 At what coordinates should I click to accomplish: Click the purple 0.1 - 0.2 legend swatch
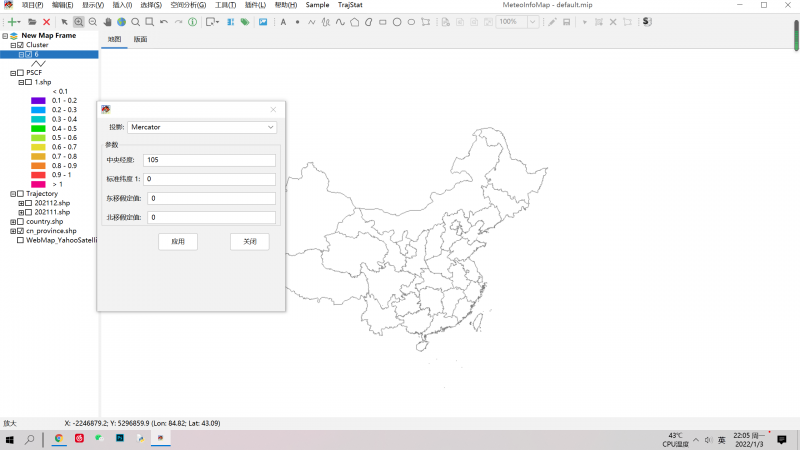(38, 101)
